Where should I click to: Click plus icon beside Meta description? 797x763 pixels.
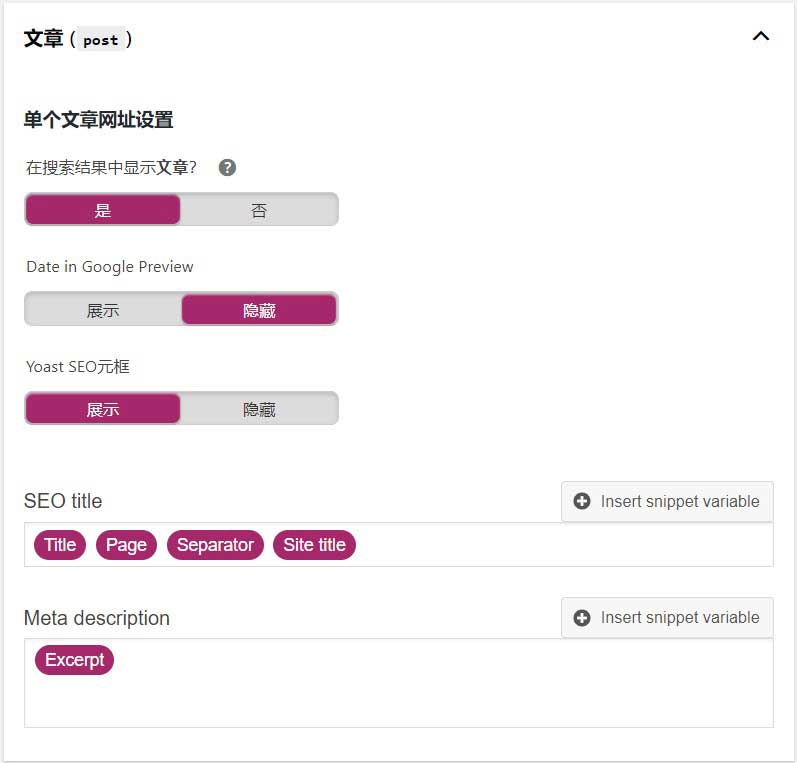coord(582,618)
